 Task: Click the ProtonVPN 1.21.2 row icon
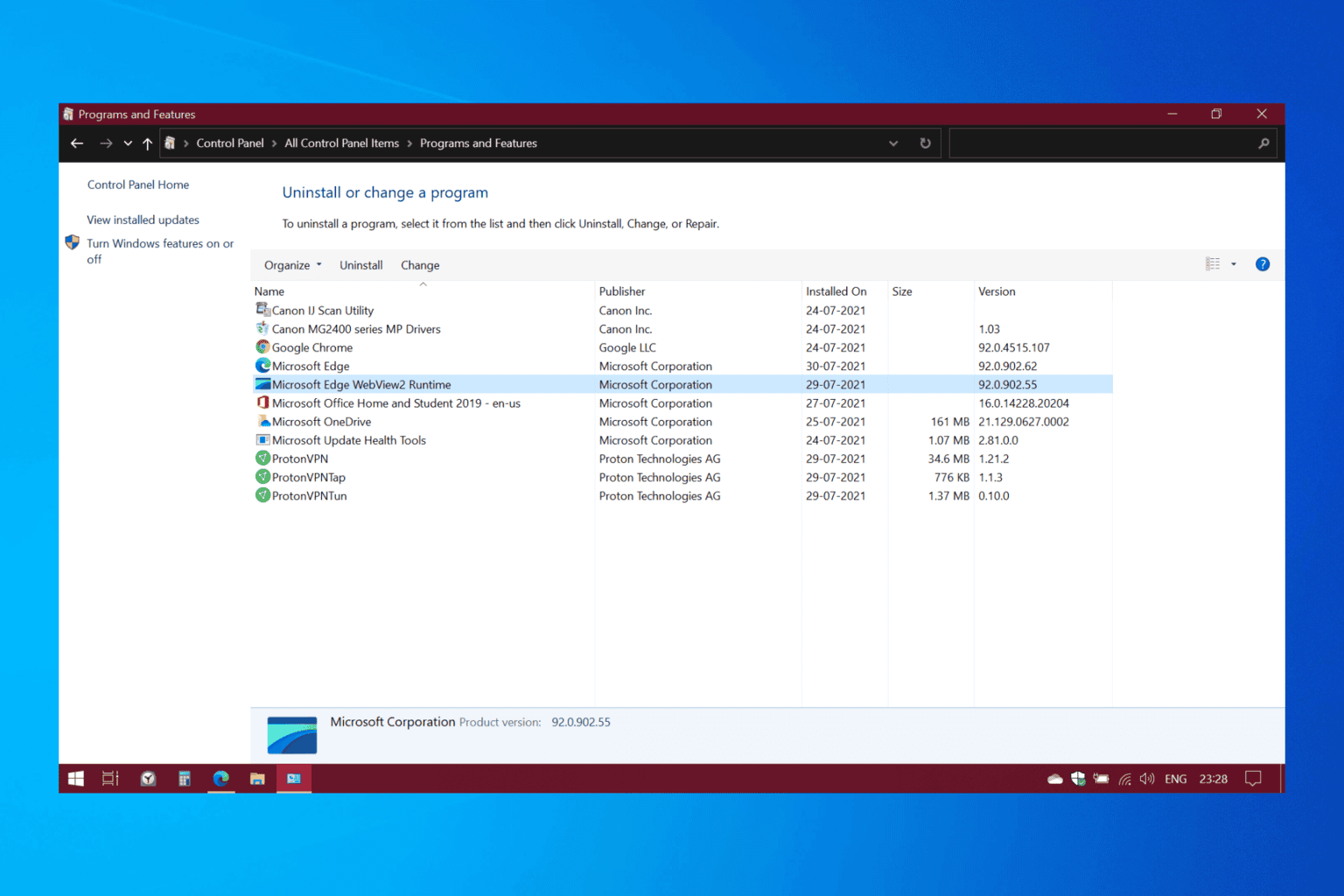(x=262, y=458)
